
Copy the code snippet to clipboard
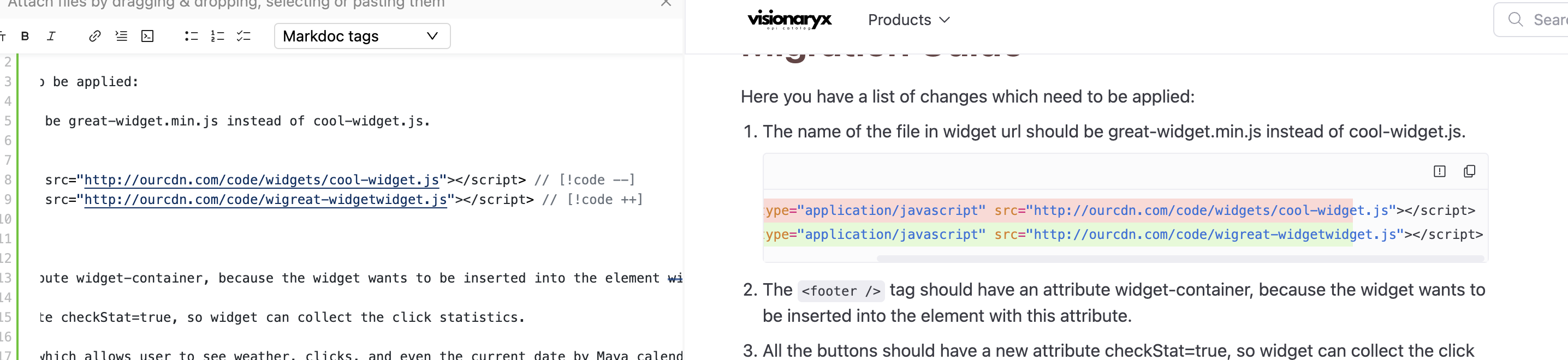point(1469,171)
